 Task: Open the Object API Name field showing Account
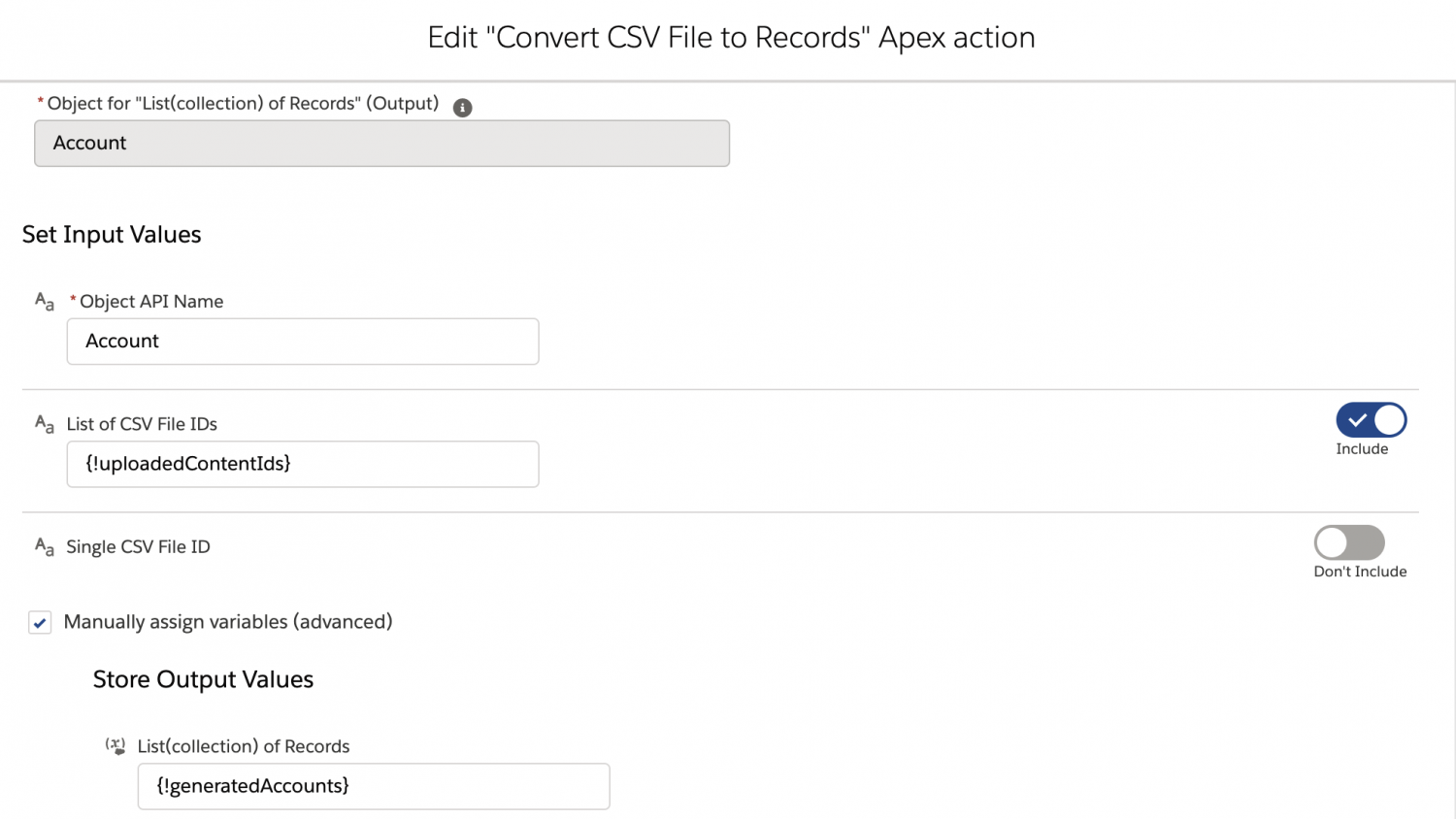[x=303, y=342]
